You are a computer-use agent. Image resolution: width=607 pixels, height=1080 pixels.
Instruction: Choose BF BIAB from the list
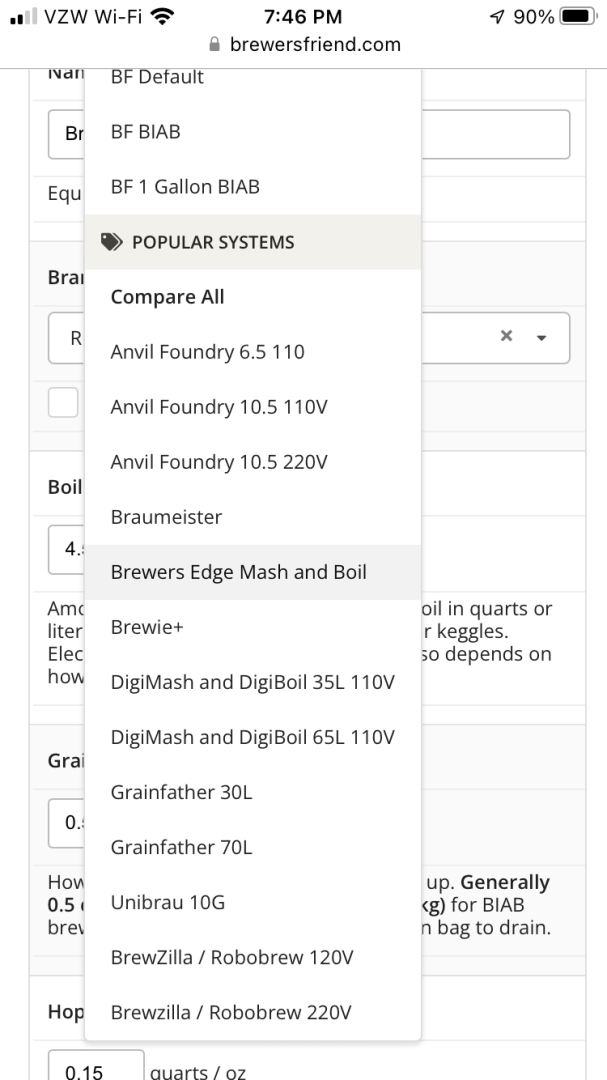(146, 131)
